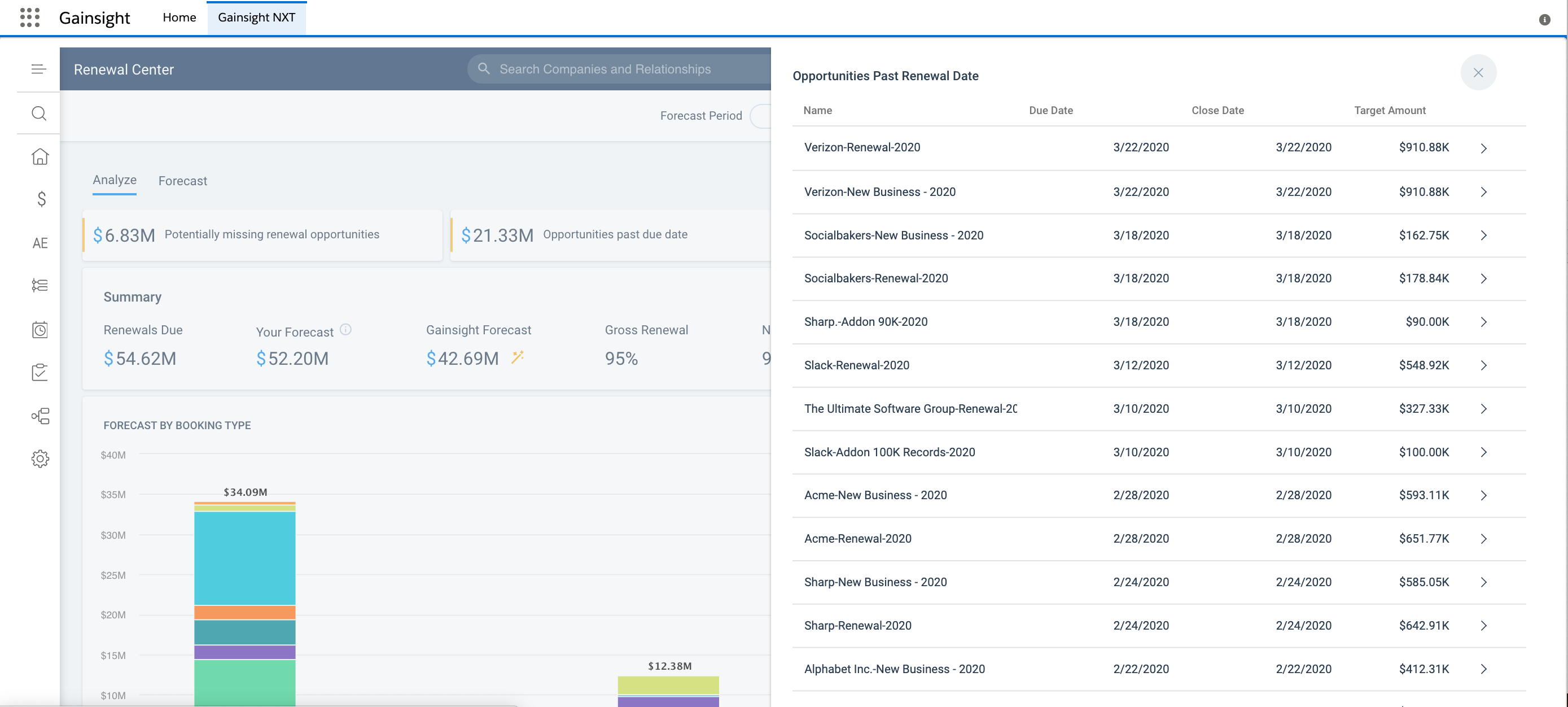
Task: Open the sidebar Timeline clock icon
Action: (40, 329)
